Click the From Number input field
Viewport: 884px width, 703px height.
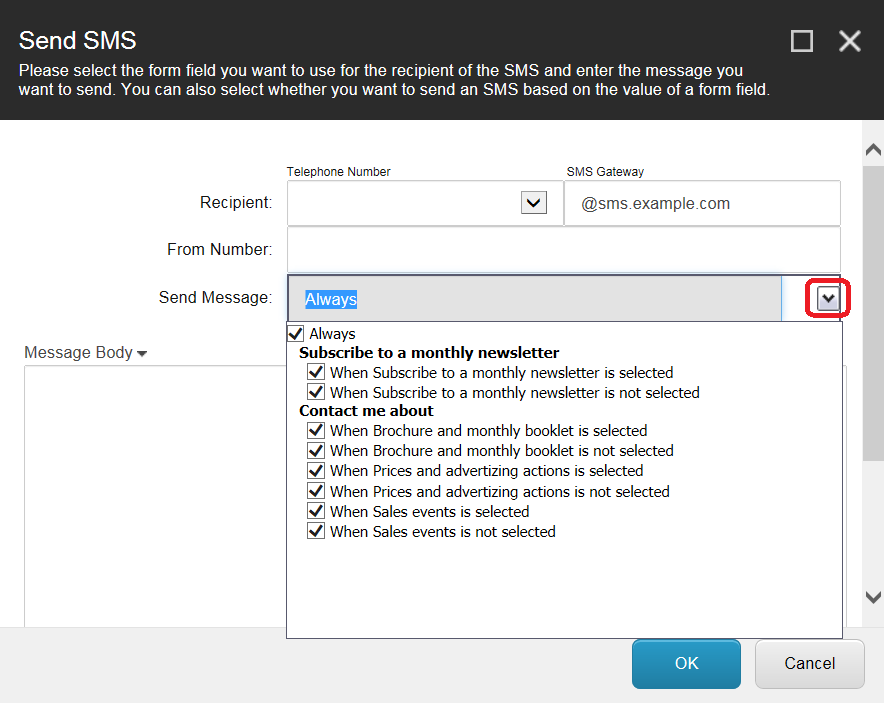[x=563, y=250]
